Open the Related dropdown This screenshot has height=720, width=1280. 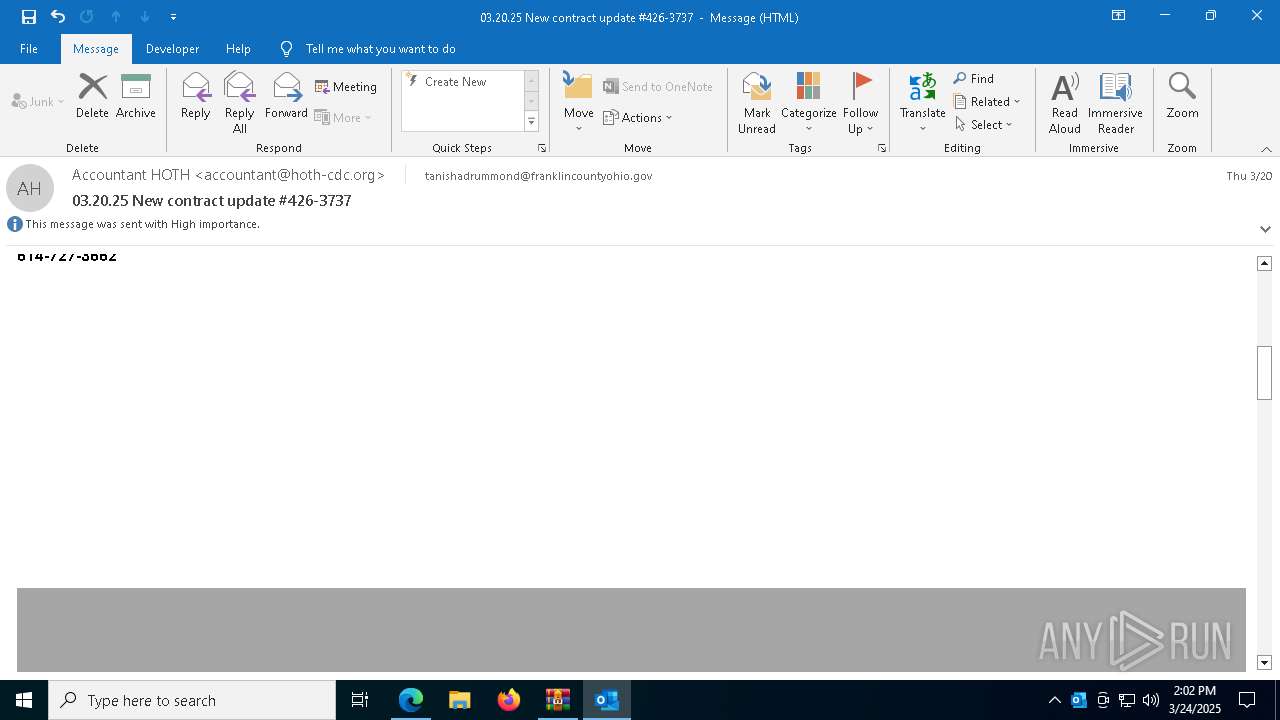(987, 102)
